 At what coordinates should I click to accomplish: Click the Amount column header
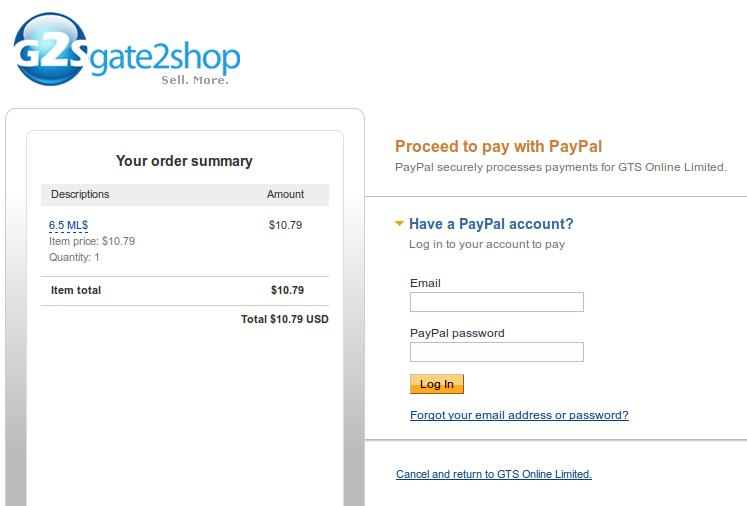point(285,194)
